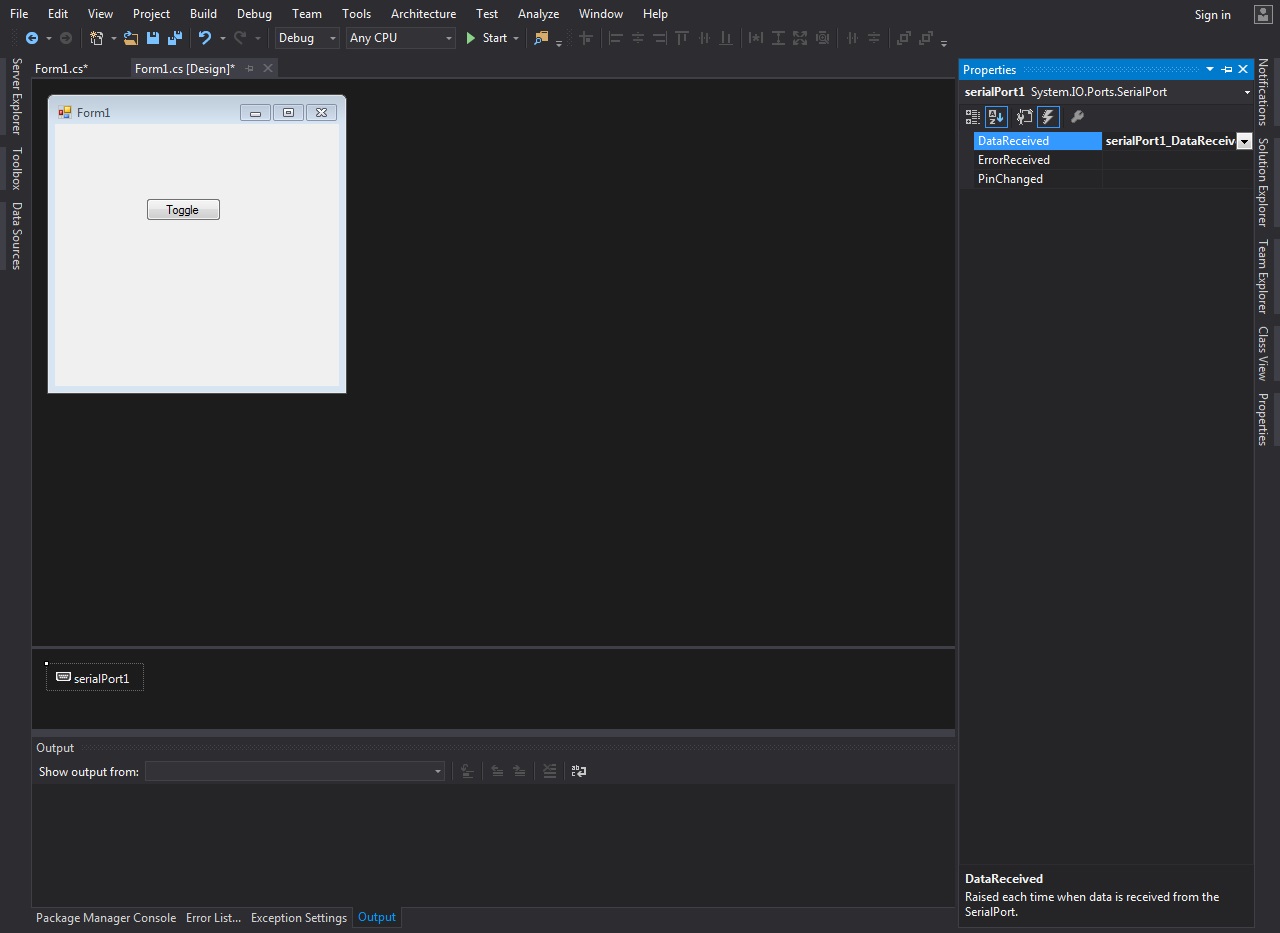Open the Properties panel window position menu
The width and height of the screenshot is (1280, 933).
tap(1210, 69)
